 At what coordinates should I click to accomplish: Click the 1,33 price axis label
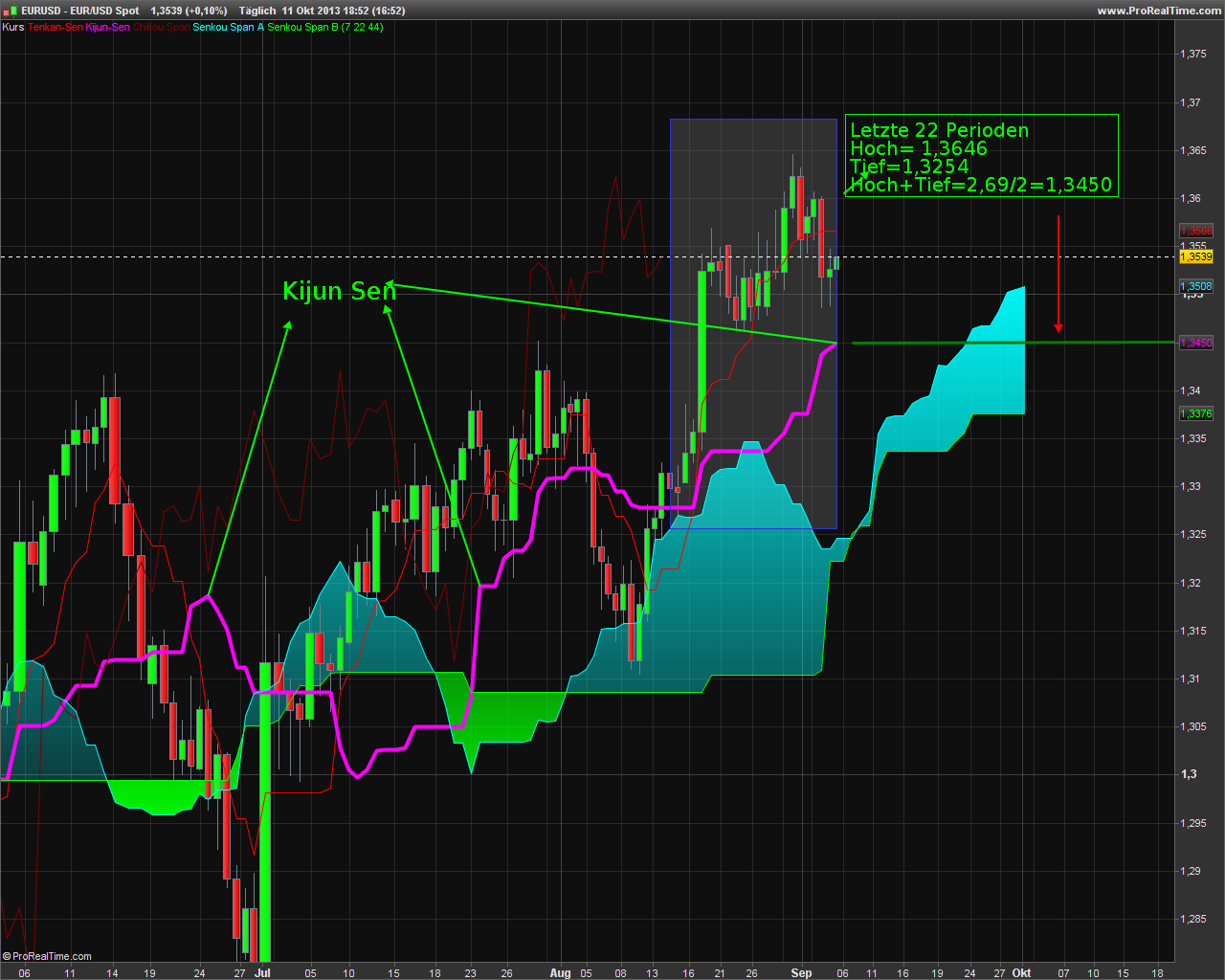(x=1191, y=486)
